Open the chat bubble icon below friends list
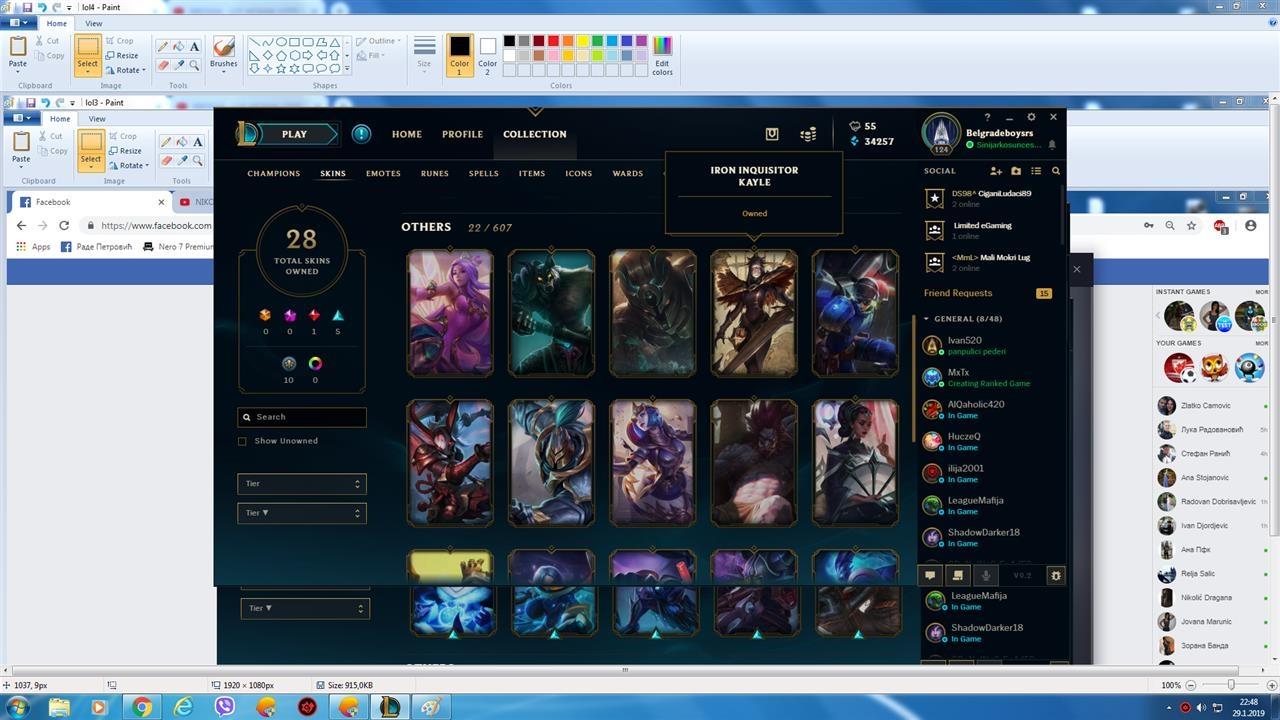 (x=930, y=575)
